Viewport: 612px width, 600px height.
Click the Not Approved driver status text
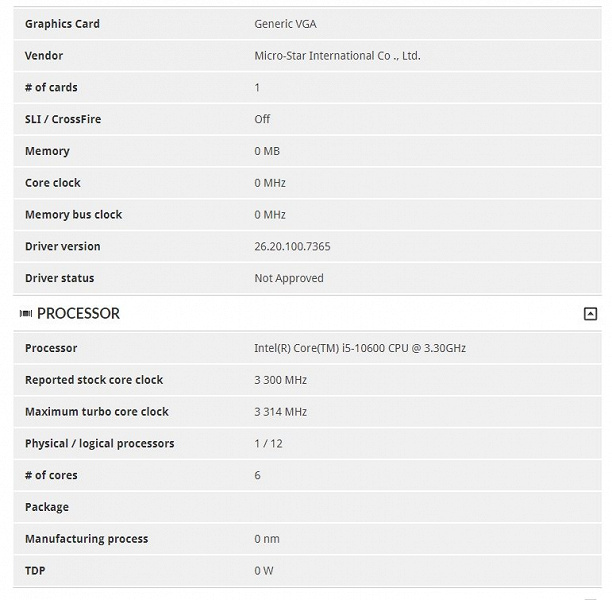click(x=289, y=278)
